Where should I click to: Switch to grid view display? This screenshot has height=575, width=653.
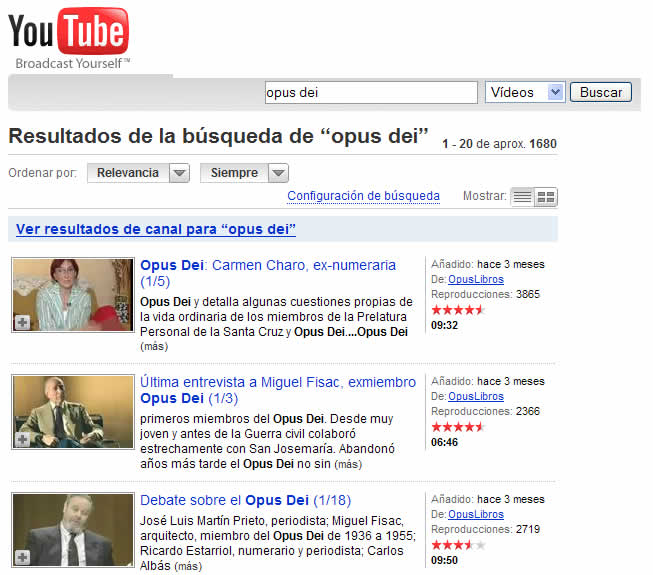click(546, 197)
